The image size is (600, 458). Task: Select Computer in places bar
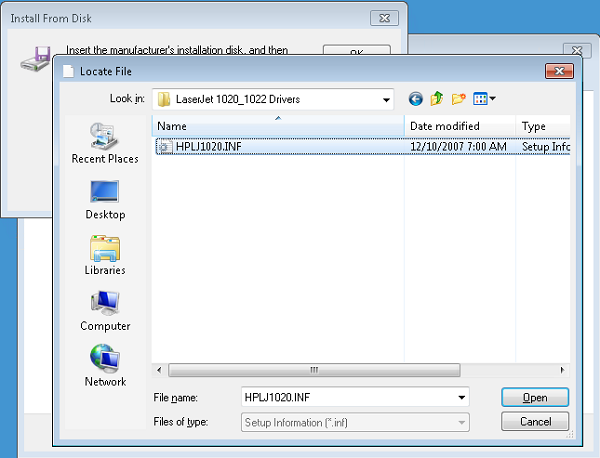105,312
